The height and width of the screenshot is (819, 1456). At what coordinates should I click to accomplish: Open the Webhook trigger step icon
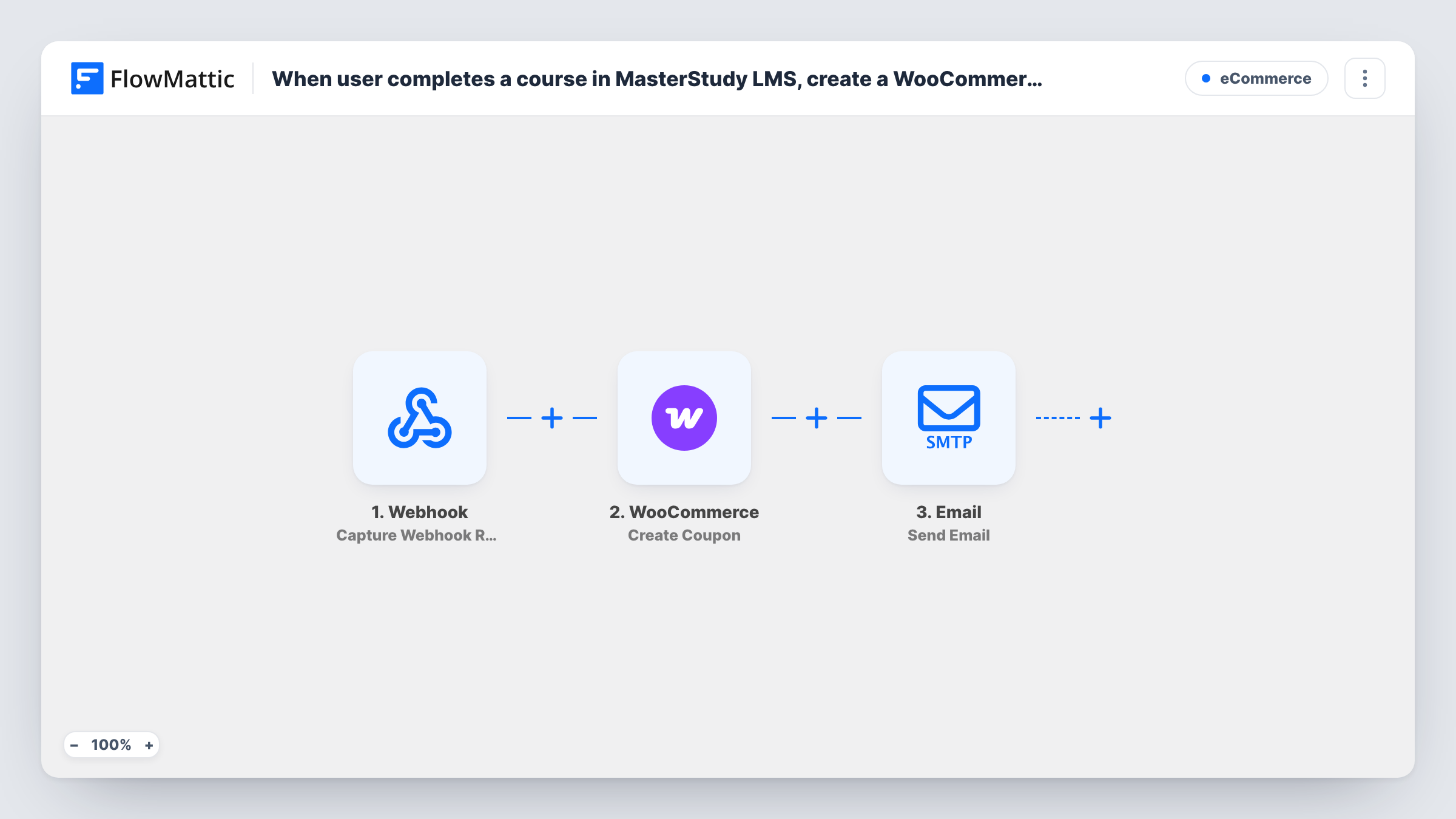[420, 418]
